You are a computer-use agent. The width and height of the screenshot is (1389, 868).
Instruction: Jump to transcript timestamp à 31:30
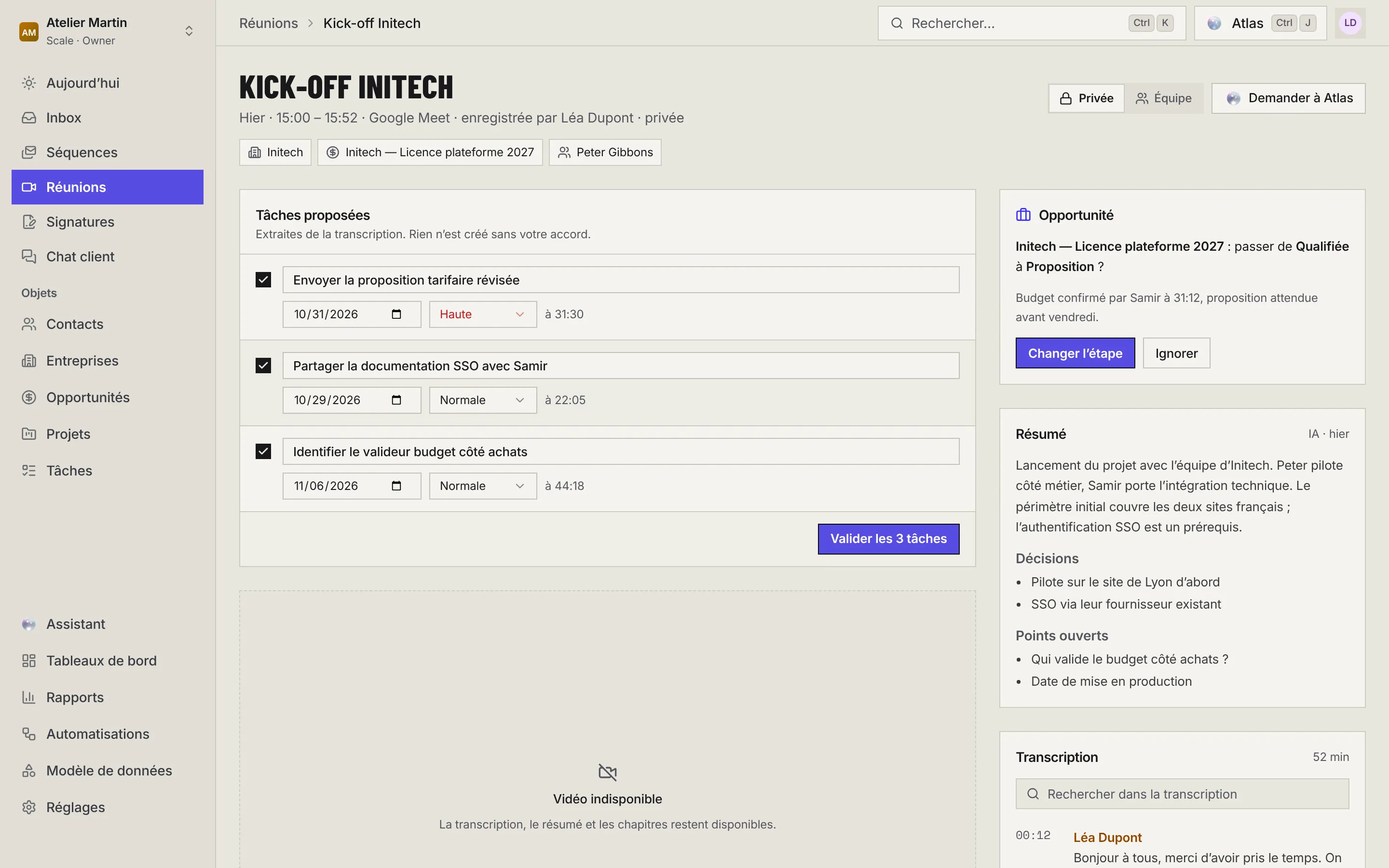564,314
